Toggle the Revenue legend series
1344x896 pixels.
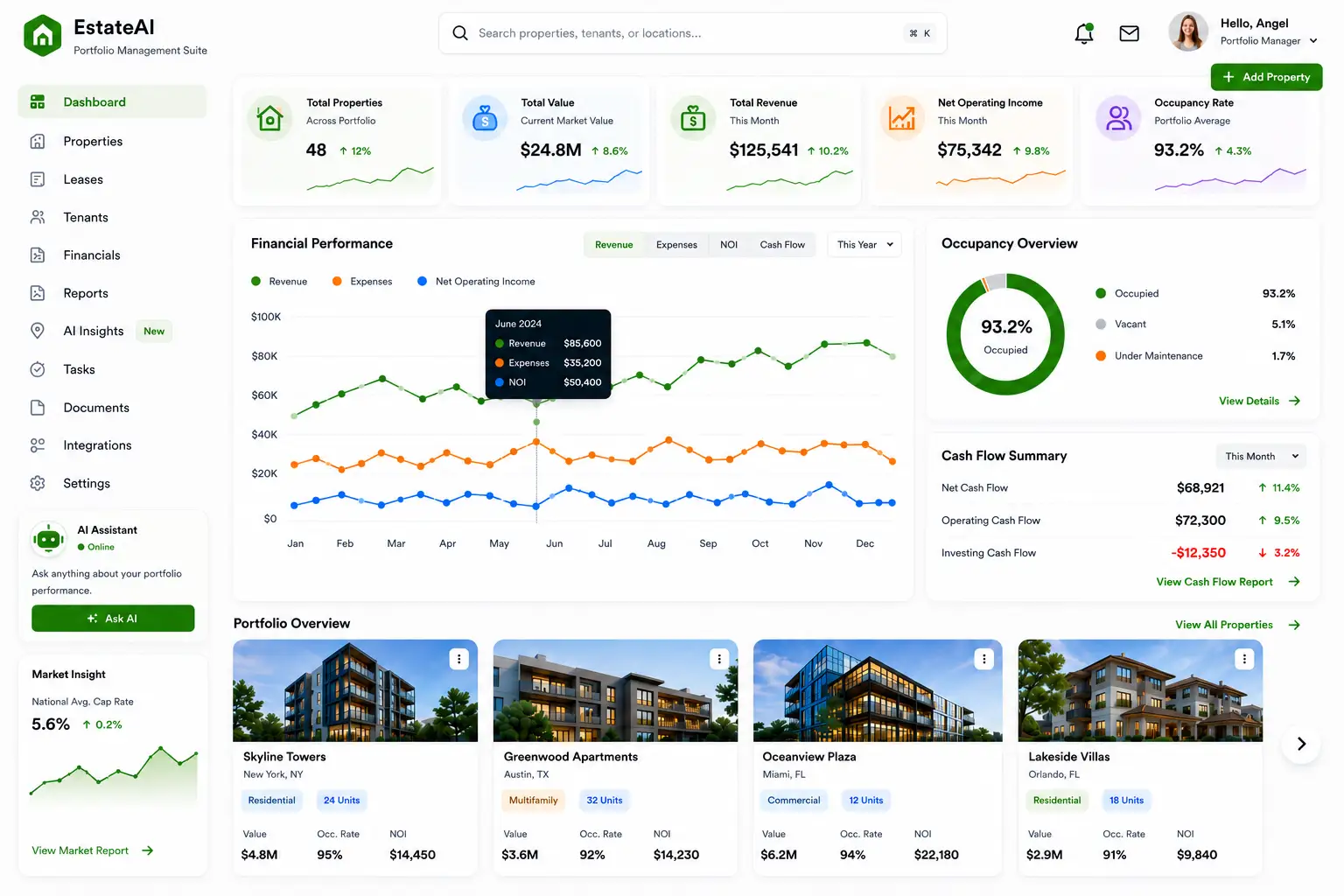tap(279, 281)
